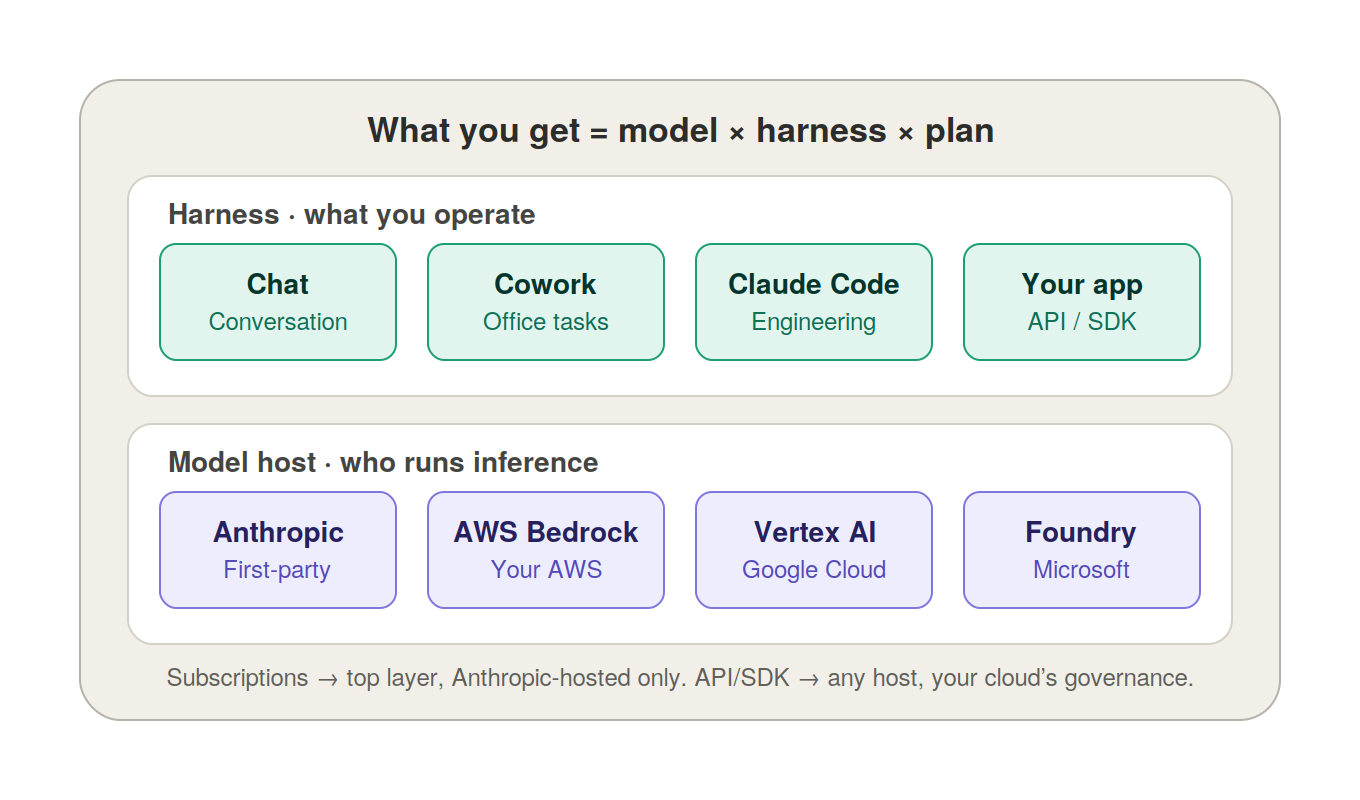Click the 'API / SDK' subtitle text
This screenshot has height=800, width=1360.
(1082, 322)
